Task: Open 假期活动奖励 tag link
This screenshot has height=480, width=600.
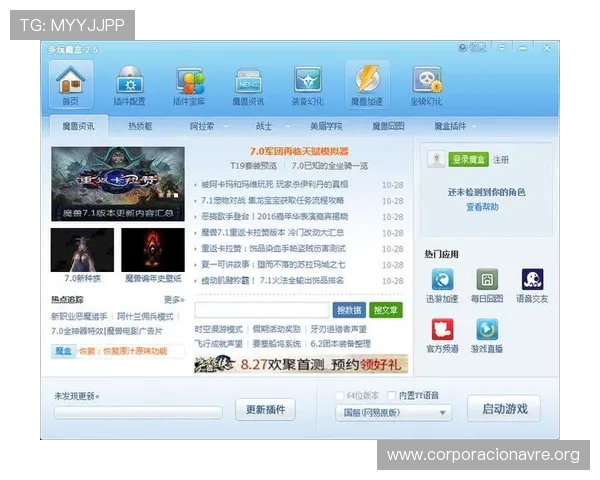Action: pyautogui.click(x=277, y=329)
